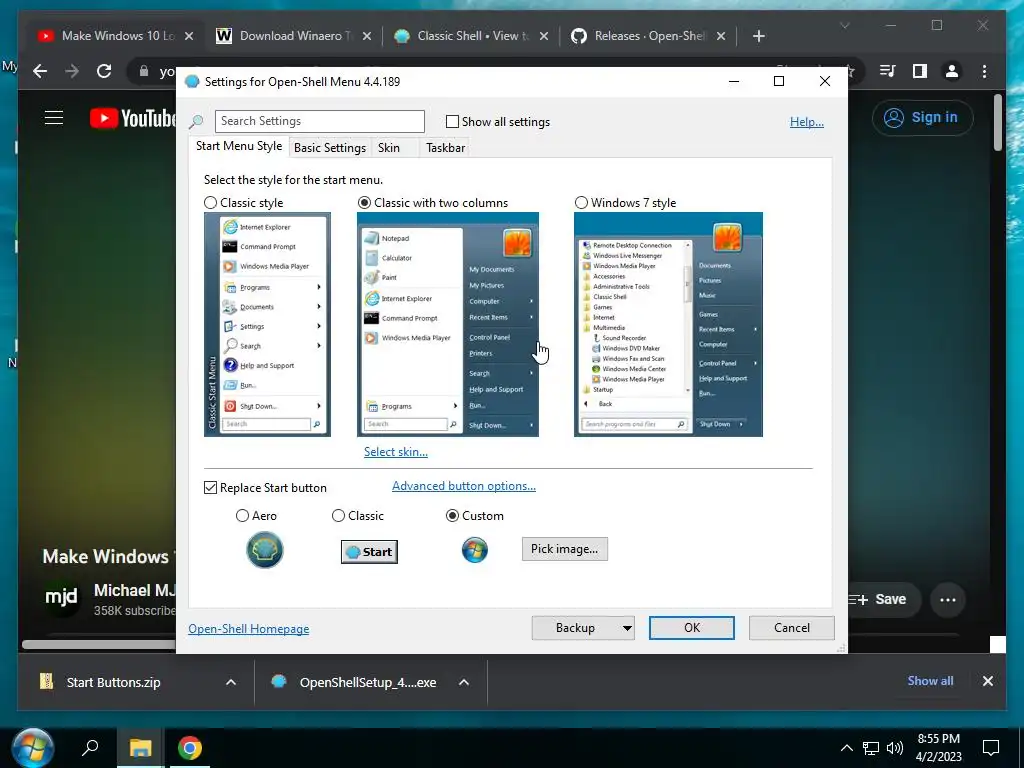This screenshot has height=768, width=1024.
Task: Click the Windows 7 style menu preview thumbnail
Action: (x=668, y=324)
